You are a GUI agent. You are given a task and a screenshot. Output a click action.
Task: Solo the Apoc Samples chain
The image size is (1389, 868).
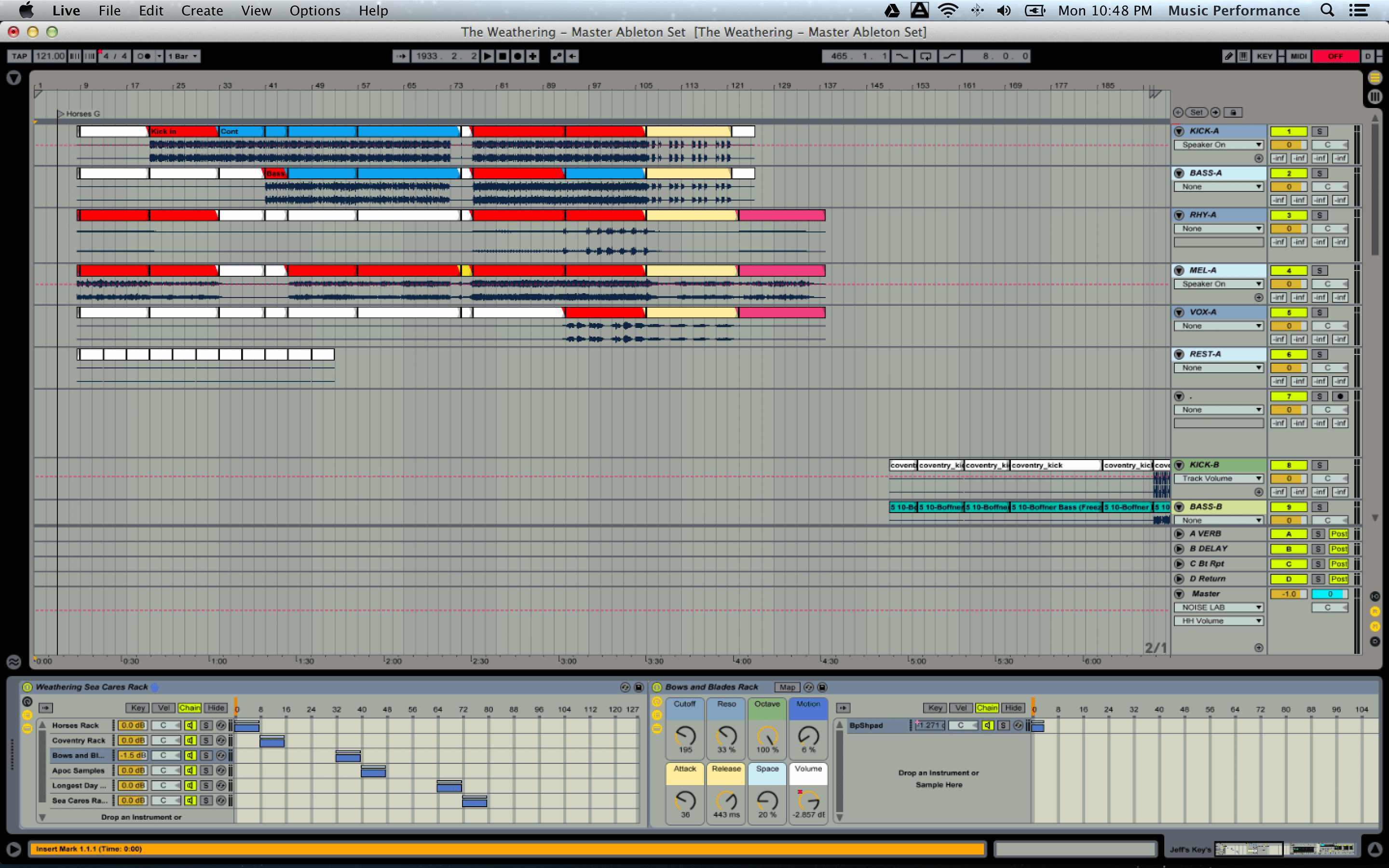click(x=206, y=771)
